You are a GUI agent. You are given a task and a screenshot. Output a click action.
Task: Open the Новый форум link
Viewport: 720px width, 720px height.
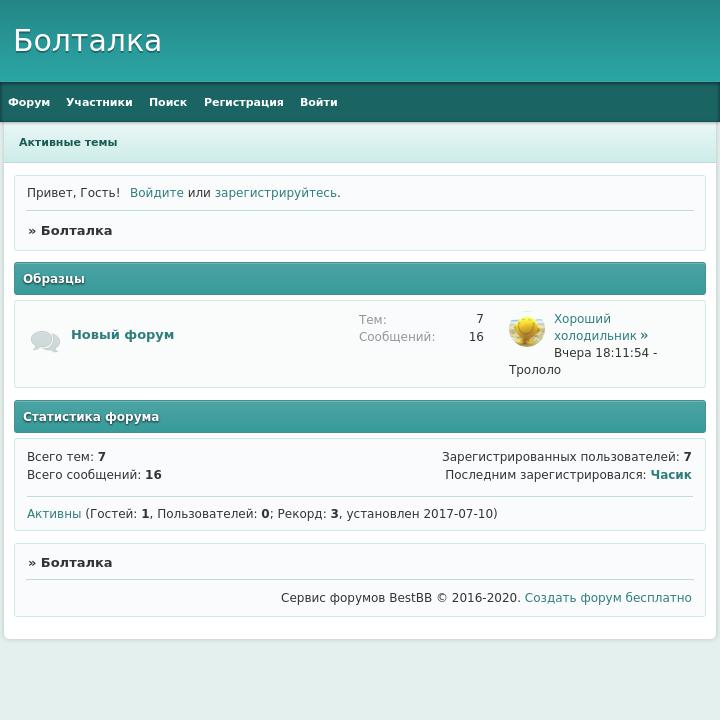click(123, 335)
